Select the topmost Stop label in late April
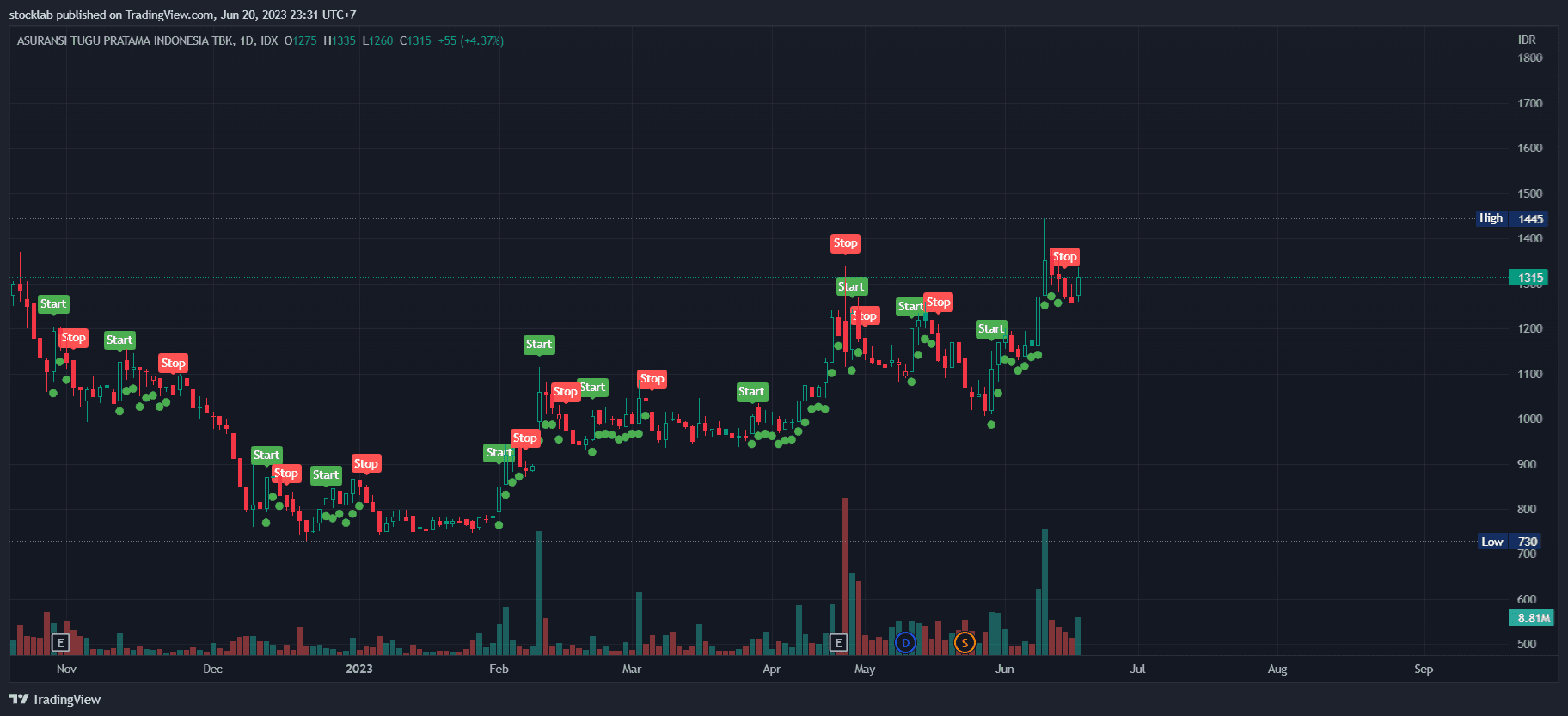The width and height of the screenshot is (1568, 716). click(x=845, y=243)
